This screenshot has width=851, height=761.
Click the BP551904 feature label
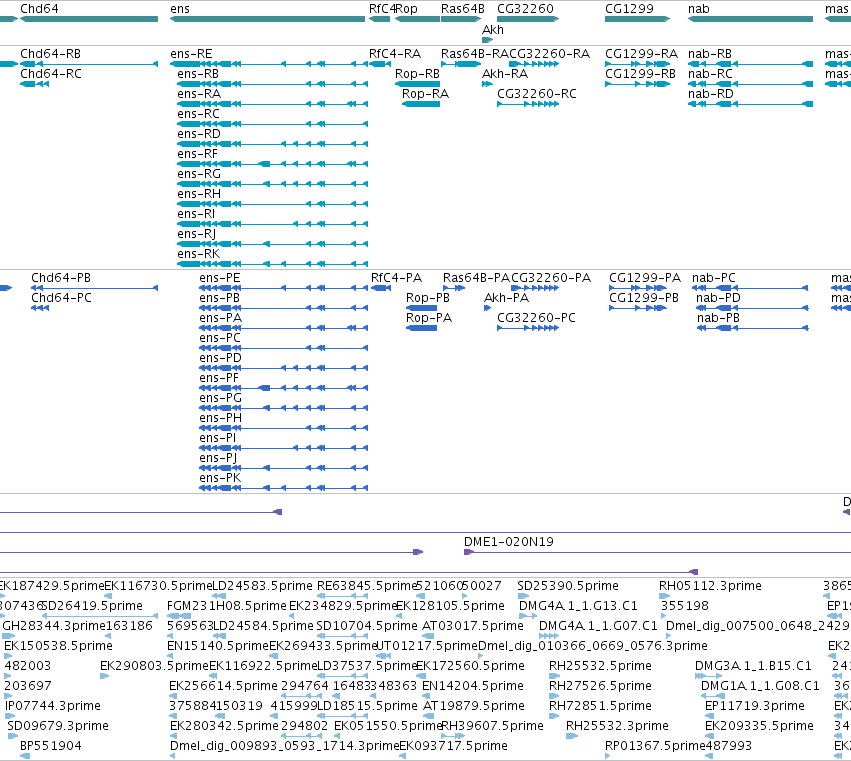(50, 746)
